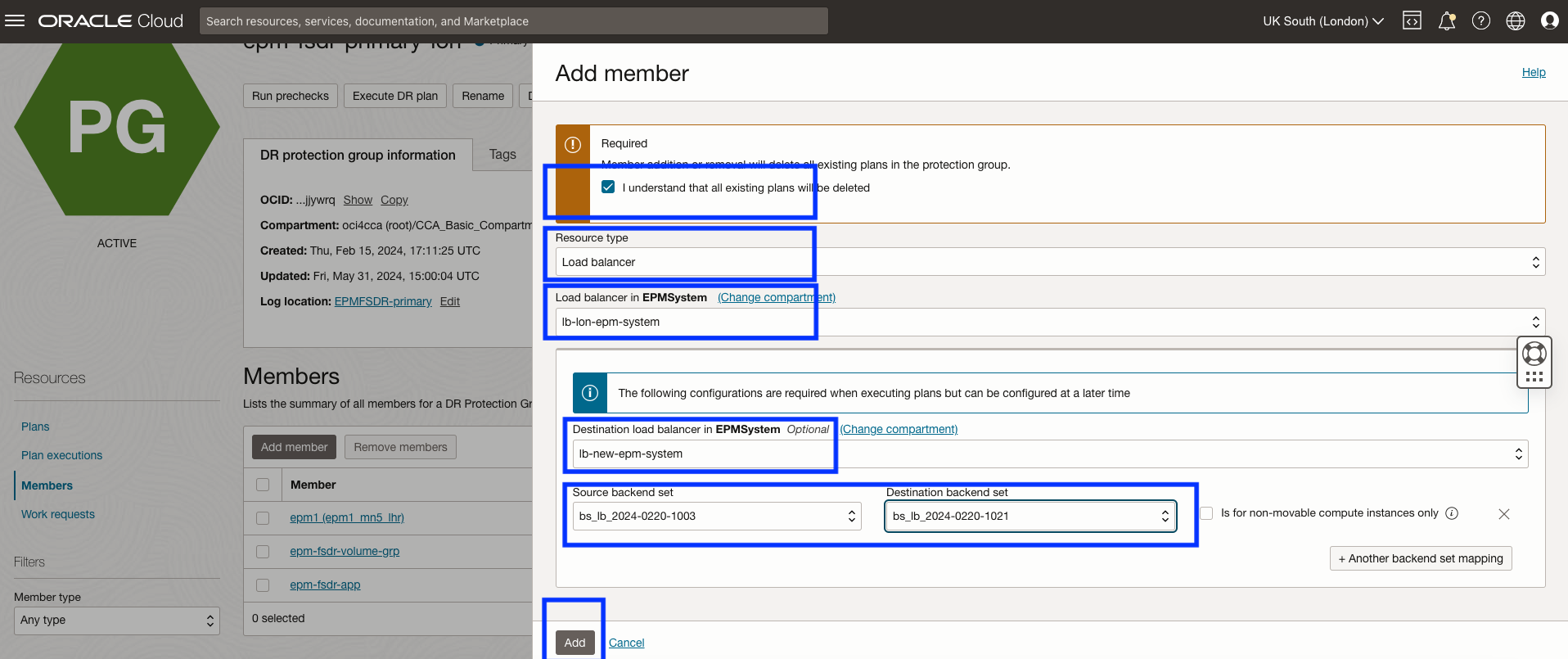Select Members in the Resources menu
Screen dimensions: 1568x659
click(47, 485)
